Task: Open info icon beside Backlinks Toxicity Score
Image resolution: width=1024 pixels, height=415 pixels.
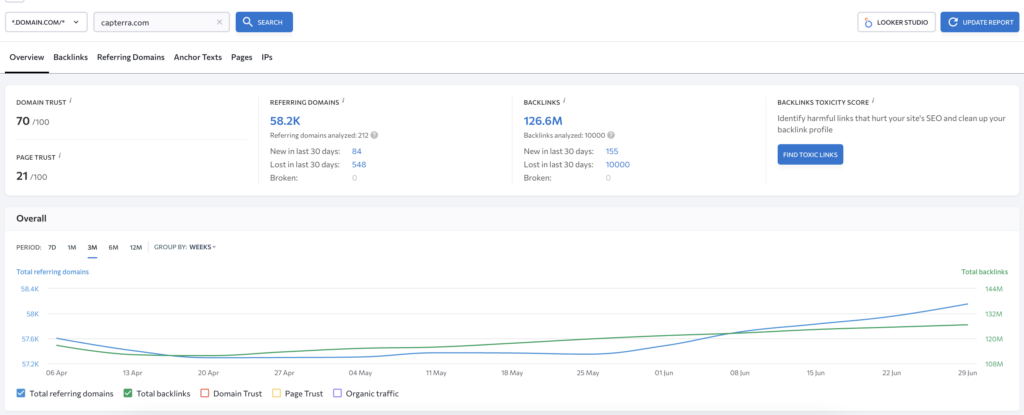Action: (873, 101)
